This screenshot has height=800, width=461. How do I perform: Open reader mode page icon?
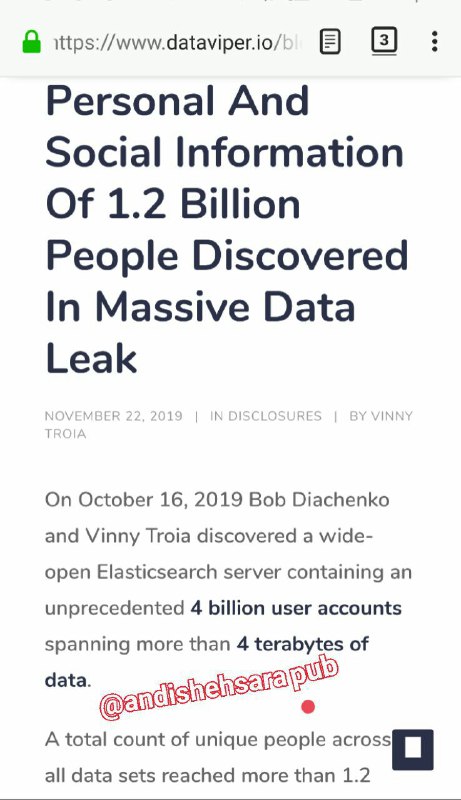[330, 42]
